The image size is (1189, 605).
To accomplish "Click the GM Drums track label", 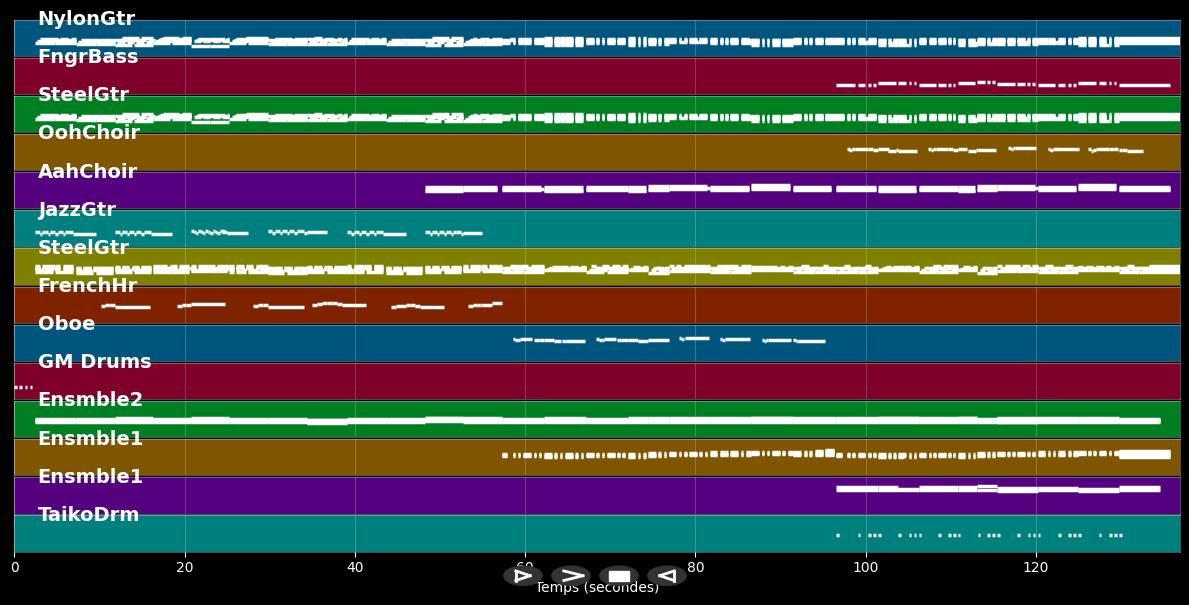I will coord(94,362).
